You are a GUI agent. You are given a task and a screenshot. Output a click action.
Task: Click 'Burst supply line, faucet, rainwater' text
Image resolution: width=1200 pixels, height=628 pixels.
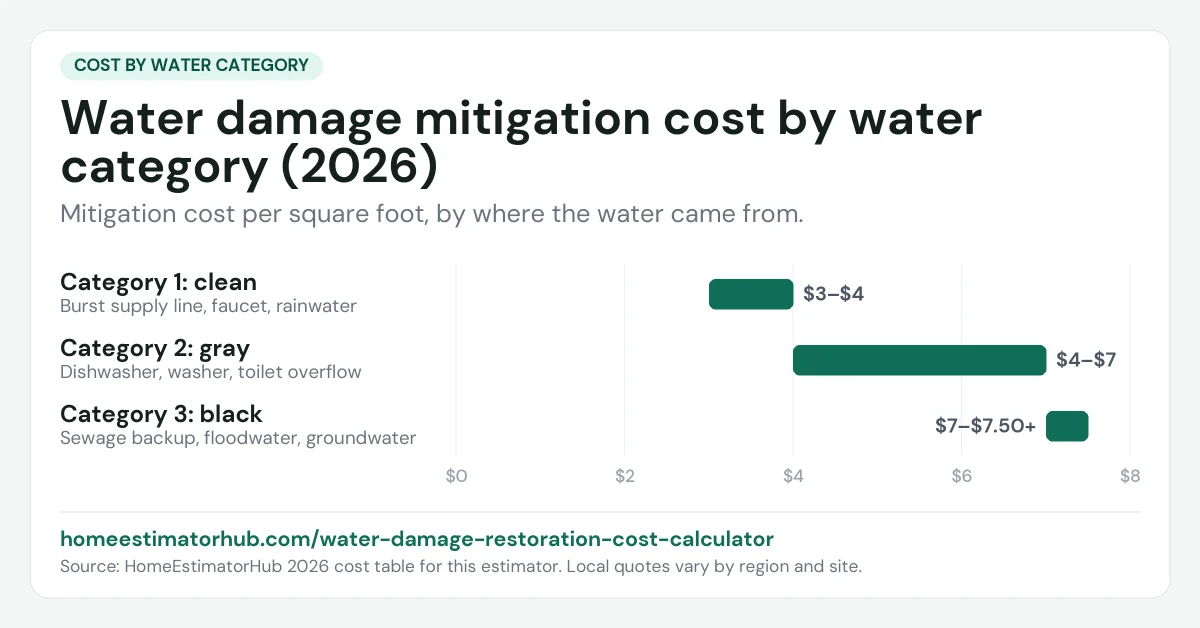click(208, 306)
